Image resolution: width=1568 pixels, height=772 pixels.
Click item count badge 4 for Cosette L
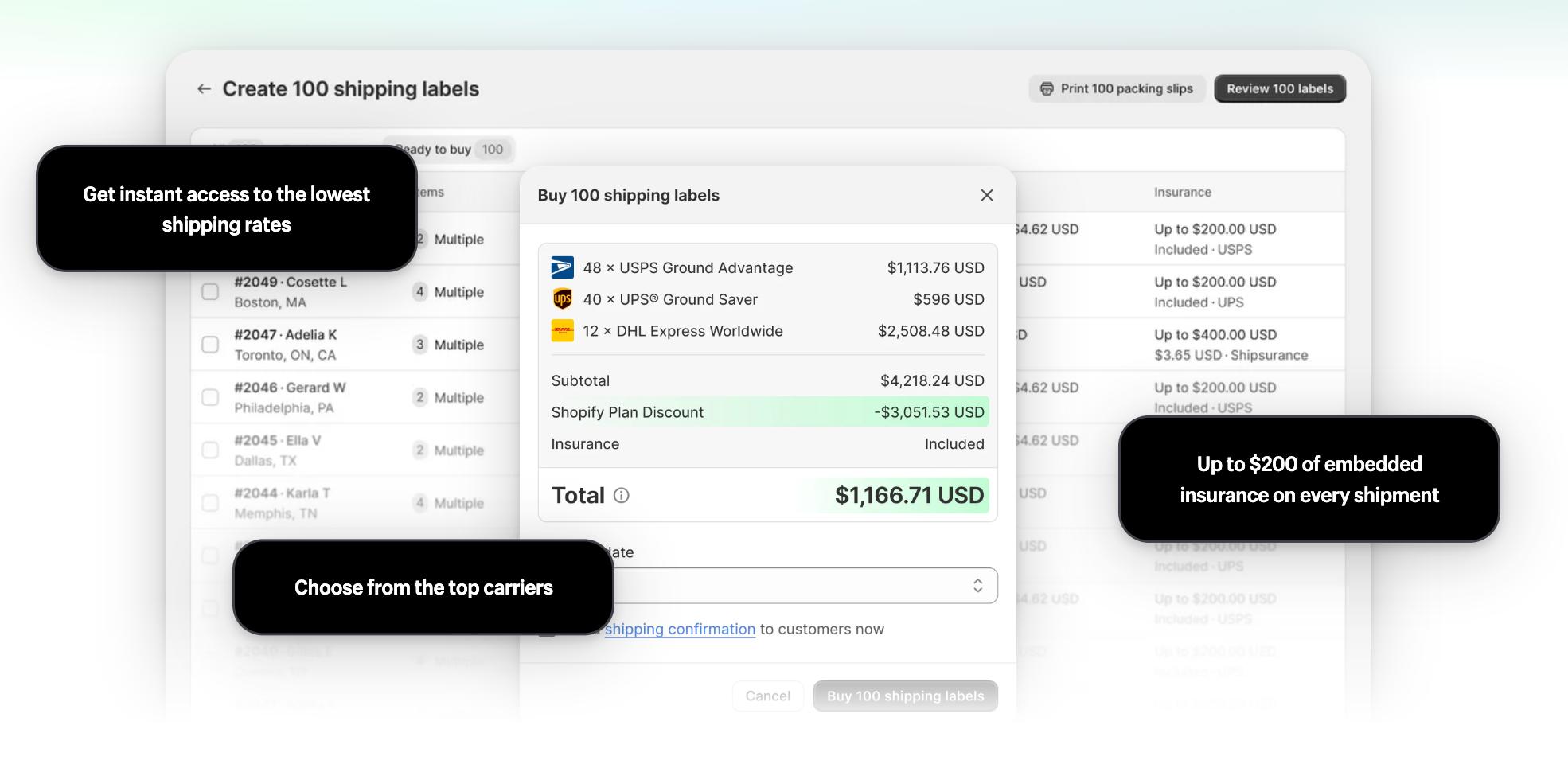click(419, 291)
